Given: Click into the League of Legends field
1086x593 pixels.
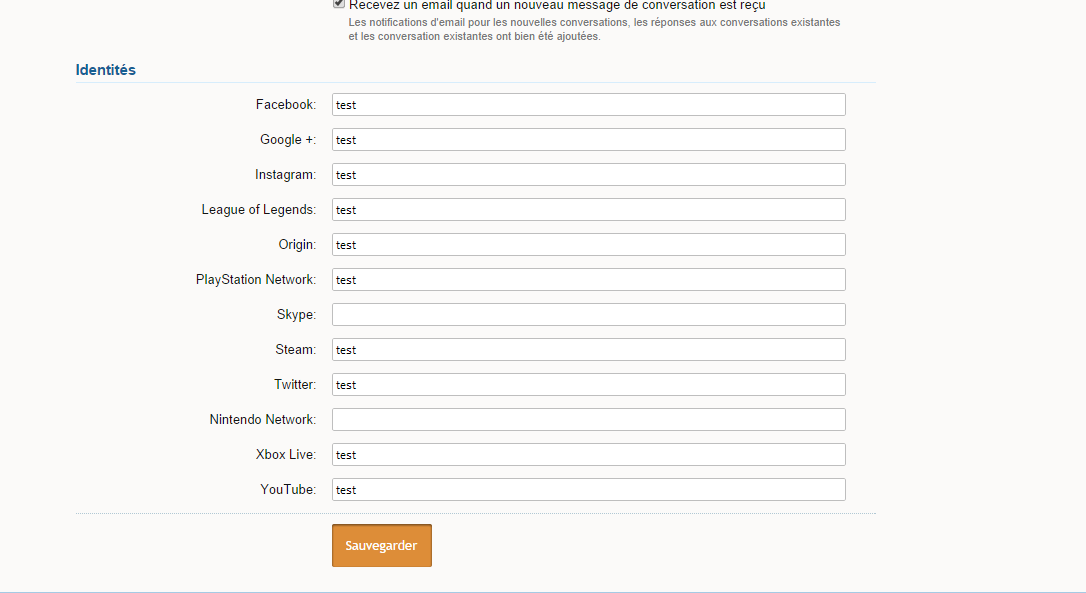Looking at the screenshot, I should coord(589,209).
